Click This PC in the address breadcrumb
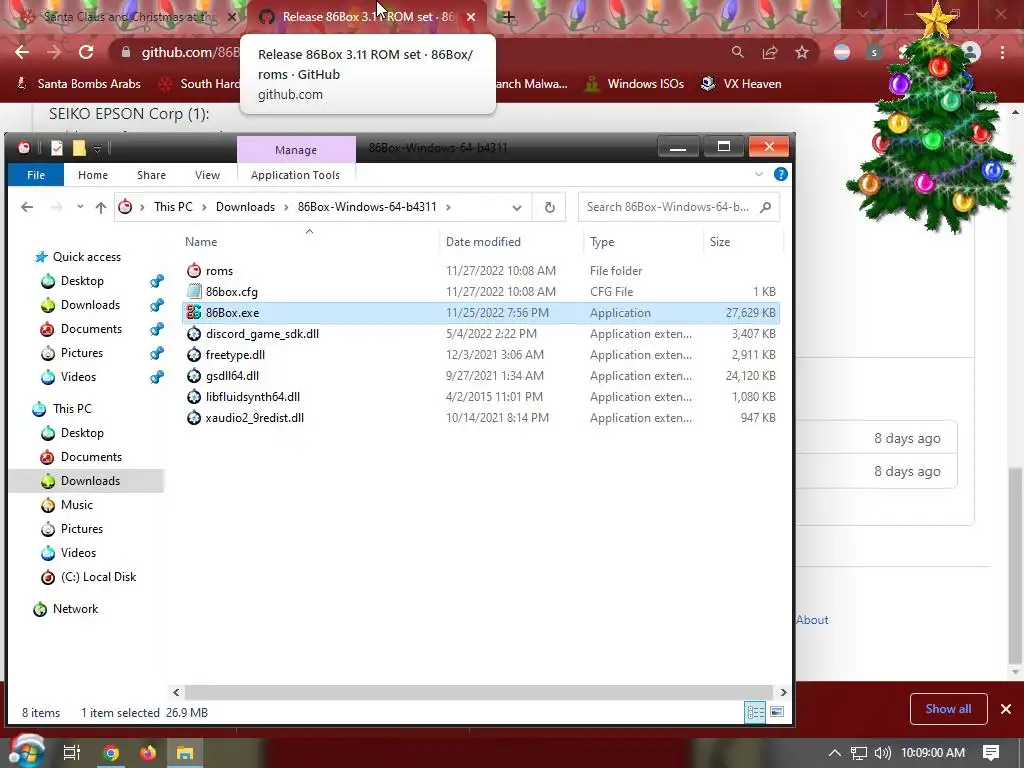 point(173,207)
